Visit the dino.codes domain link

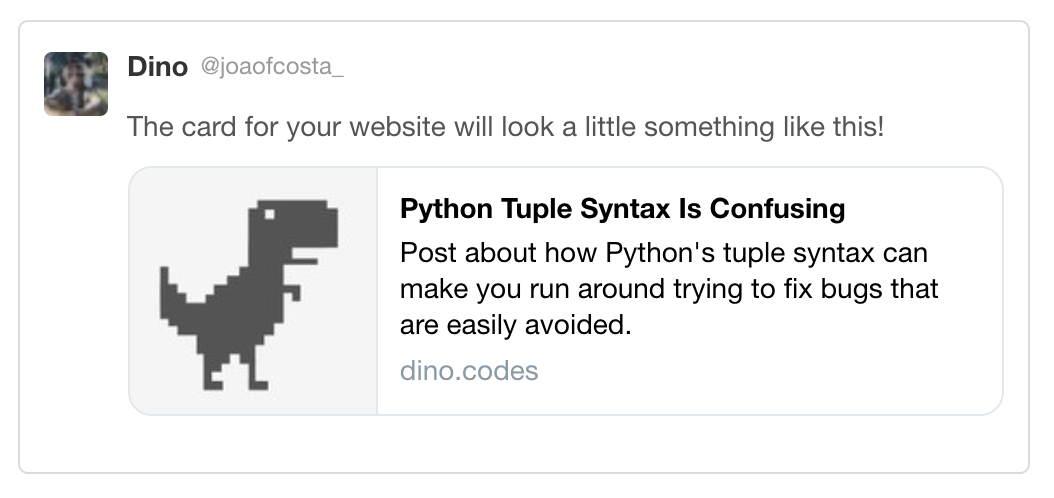(x=469, y=371)
